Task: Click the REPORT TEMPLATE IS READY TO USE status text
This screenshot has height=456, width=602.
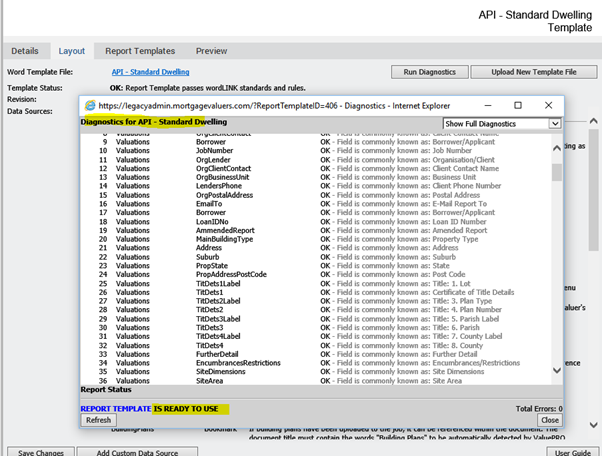Action: pyautogui.click(x=149, y=409)
